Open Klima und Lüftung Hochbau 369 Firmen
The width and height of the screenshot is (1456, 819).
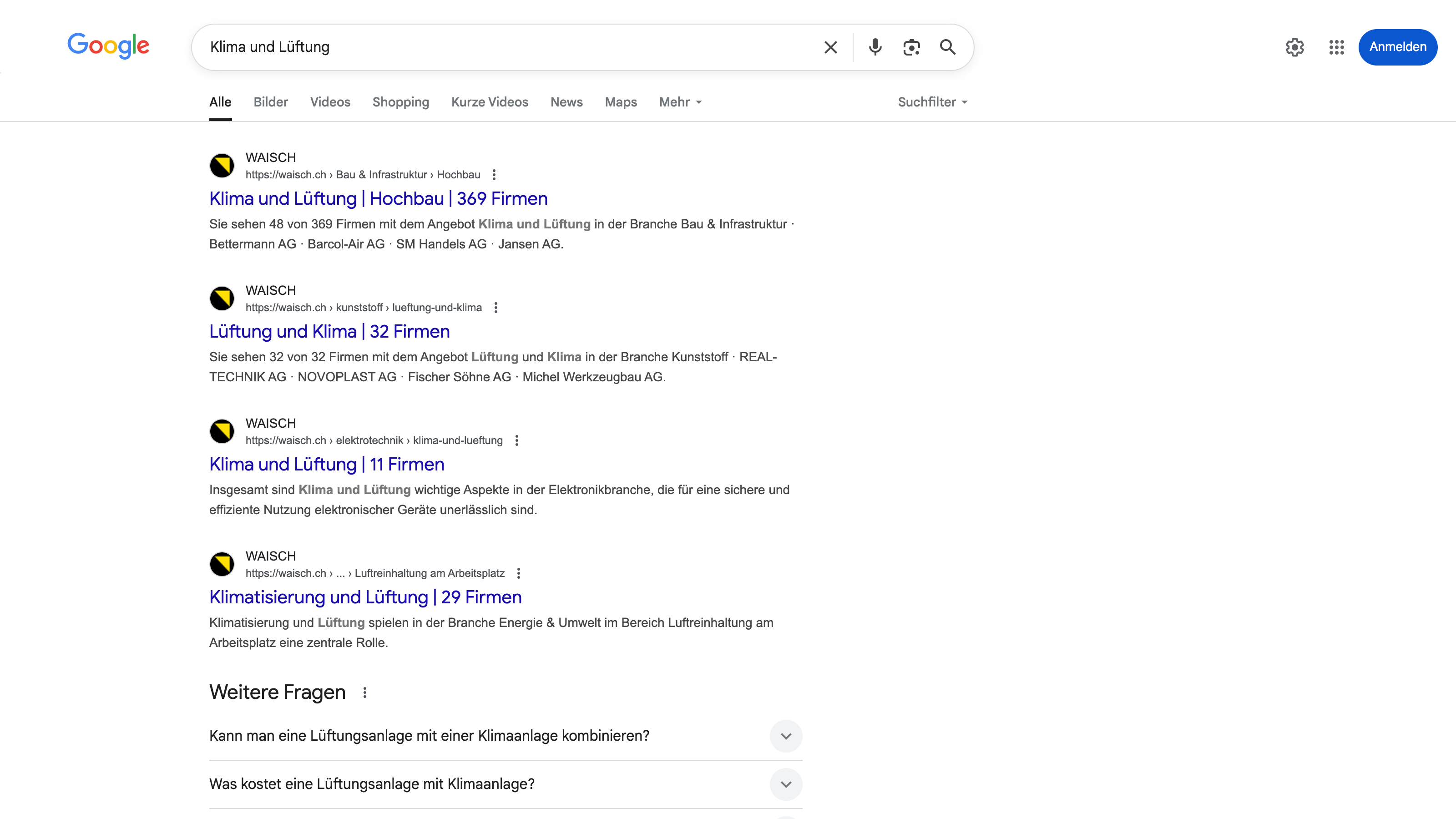click(x=378, y=199)
